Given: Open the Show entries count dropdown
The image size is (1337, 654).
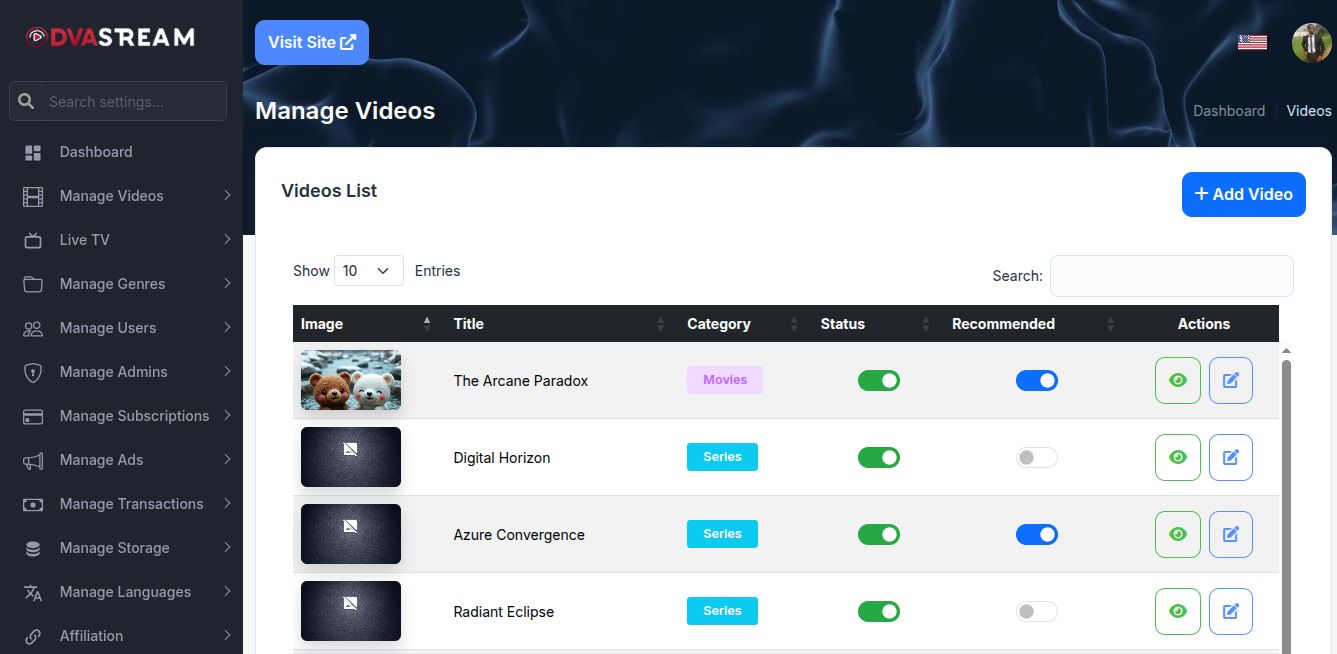Looking at the screenshot, I should coord(369,271).
